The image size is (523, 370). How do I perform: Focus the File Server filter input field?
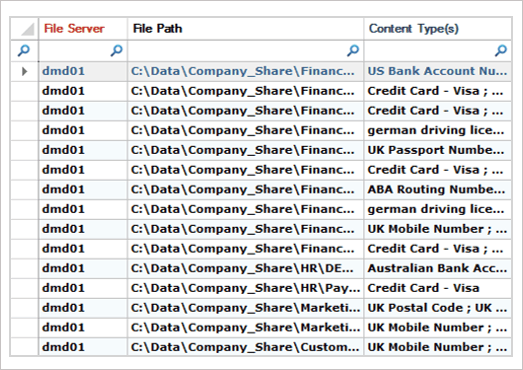(83, 51)
